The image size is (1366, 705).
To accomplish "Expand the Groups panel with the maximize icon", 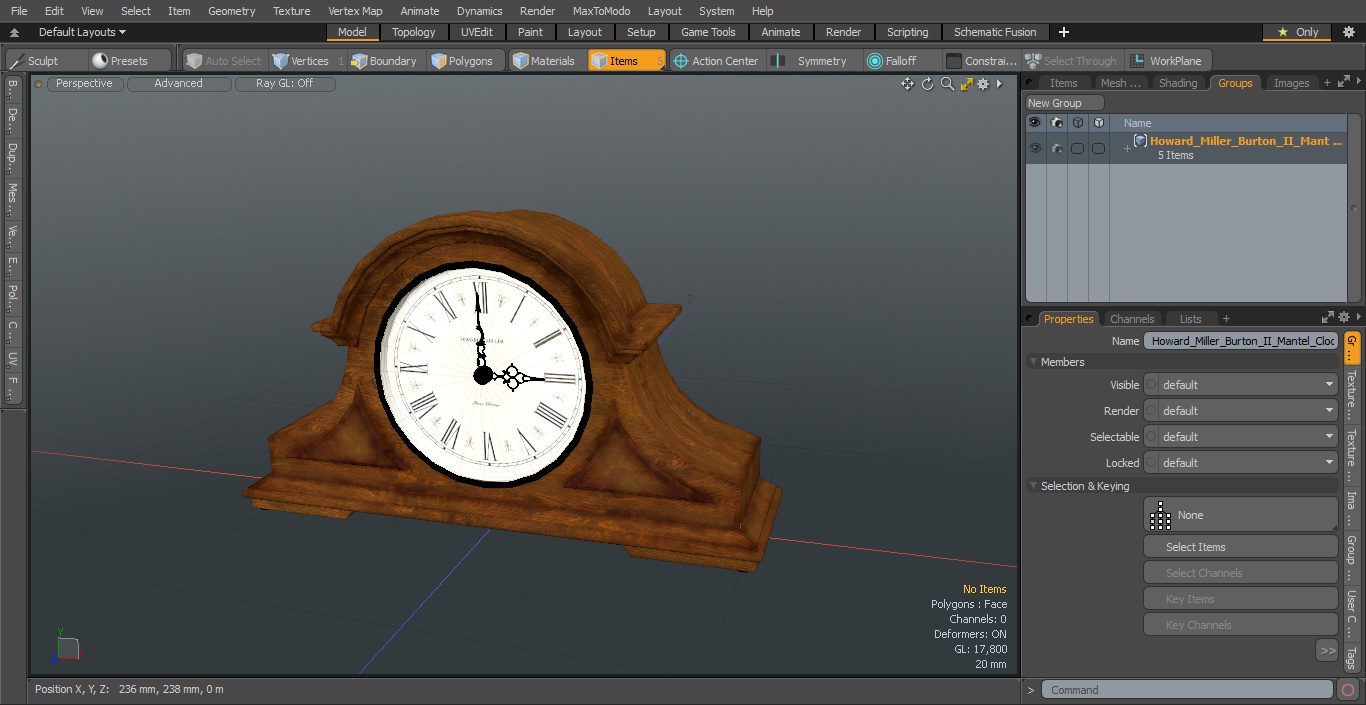I will (1345, 82).
